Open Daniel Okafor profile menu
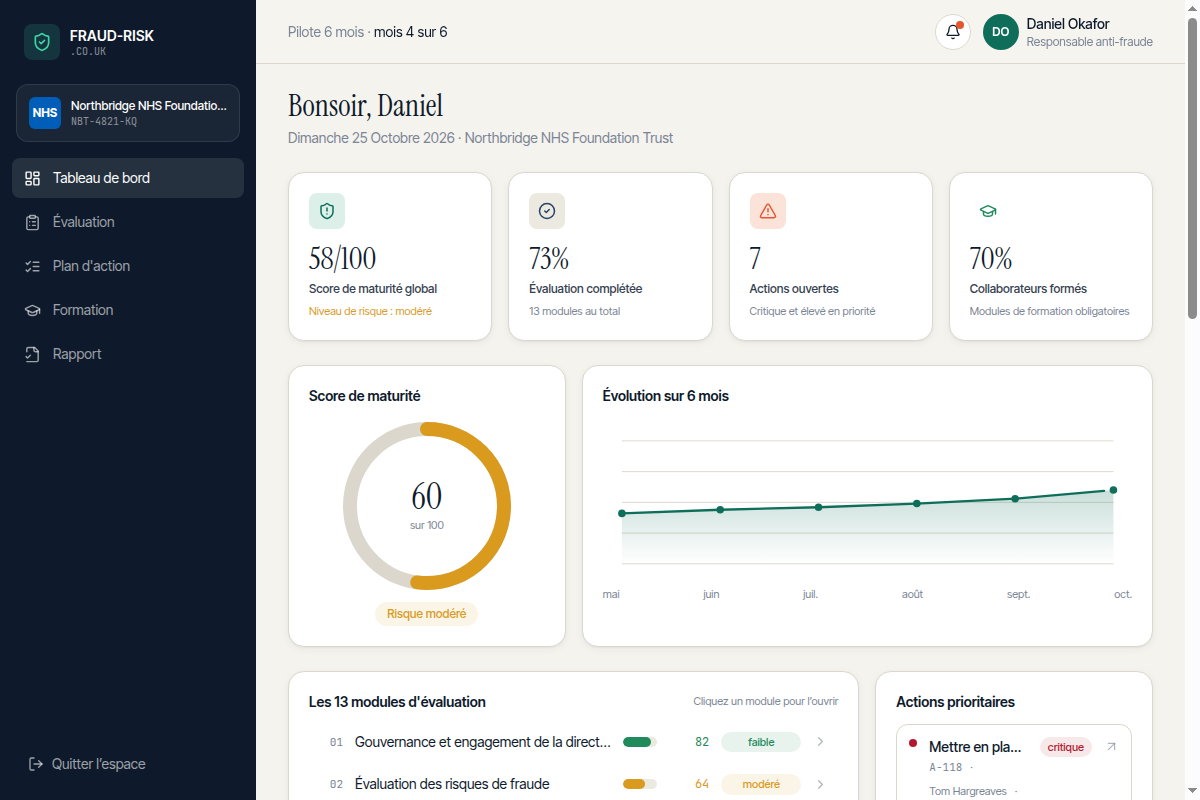The image size is (1200, 800). (x=1068, y=32)
